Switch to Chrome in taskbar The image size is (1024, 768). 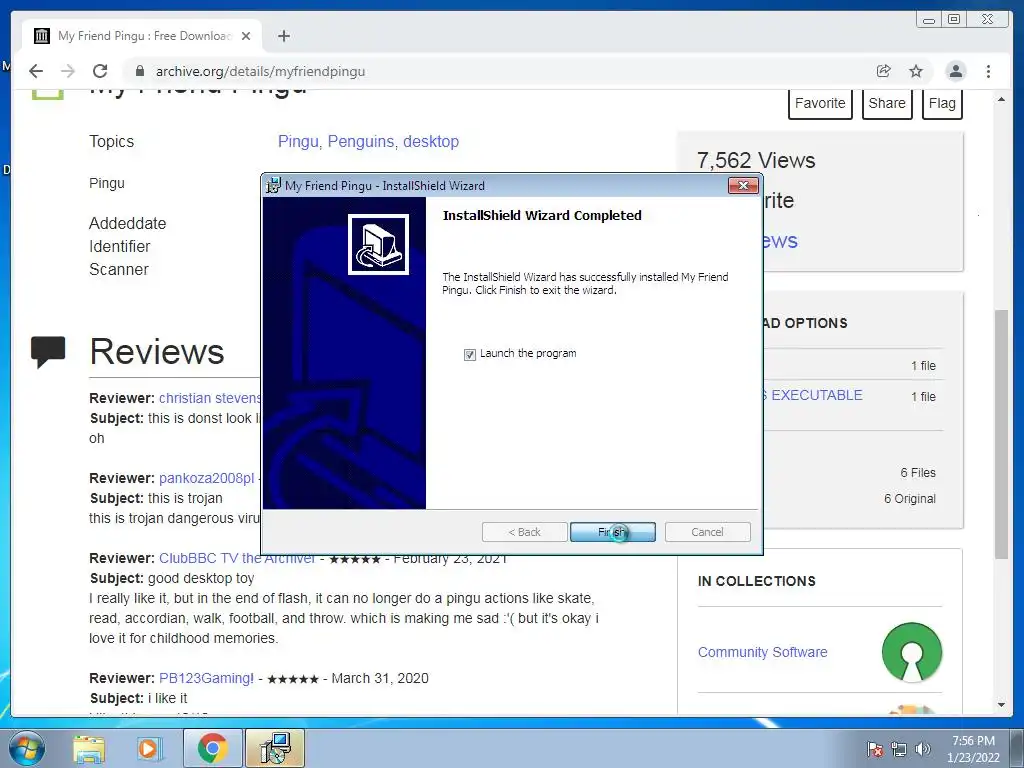click(x=212, y=748)
